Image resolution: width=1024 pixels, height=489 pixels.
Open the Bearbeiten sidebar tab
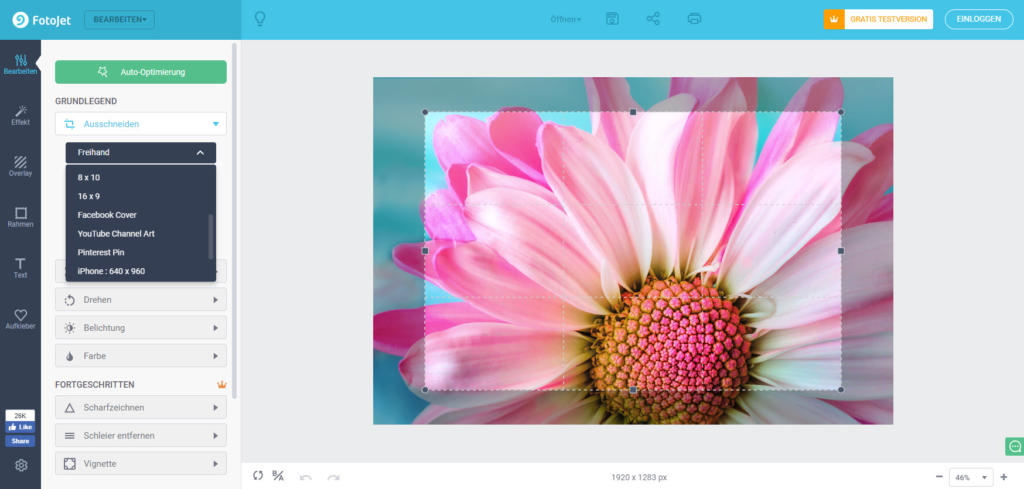[20, 65]
